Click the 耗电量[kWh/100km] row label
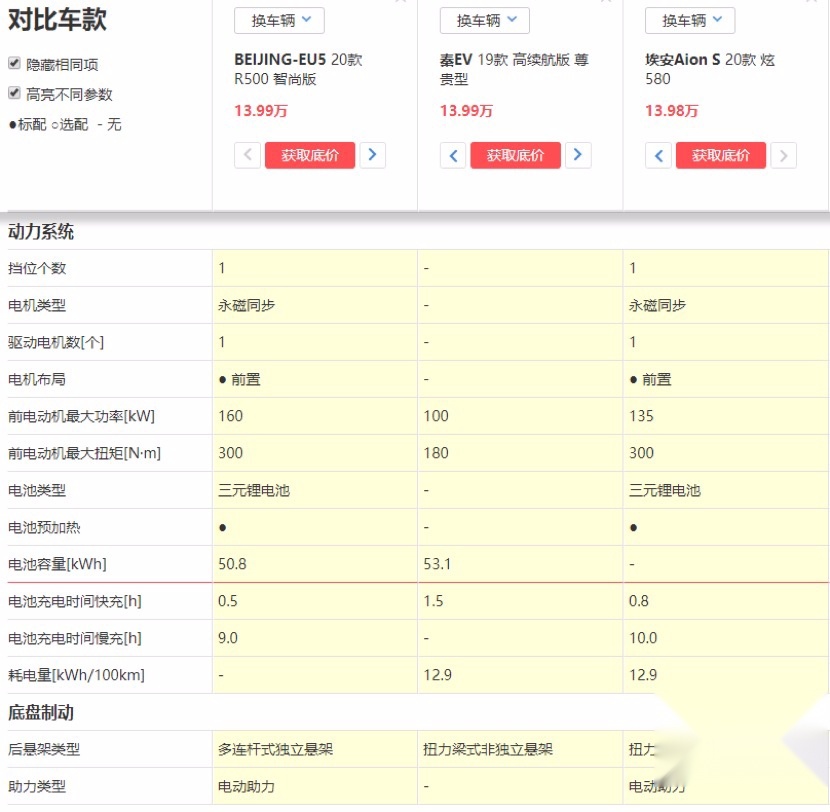 76,675
